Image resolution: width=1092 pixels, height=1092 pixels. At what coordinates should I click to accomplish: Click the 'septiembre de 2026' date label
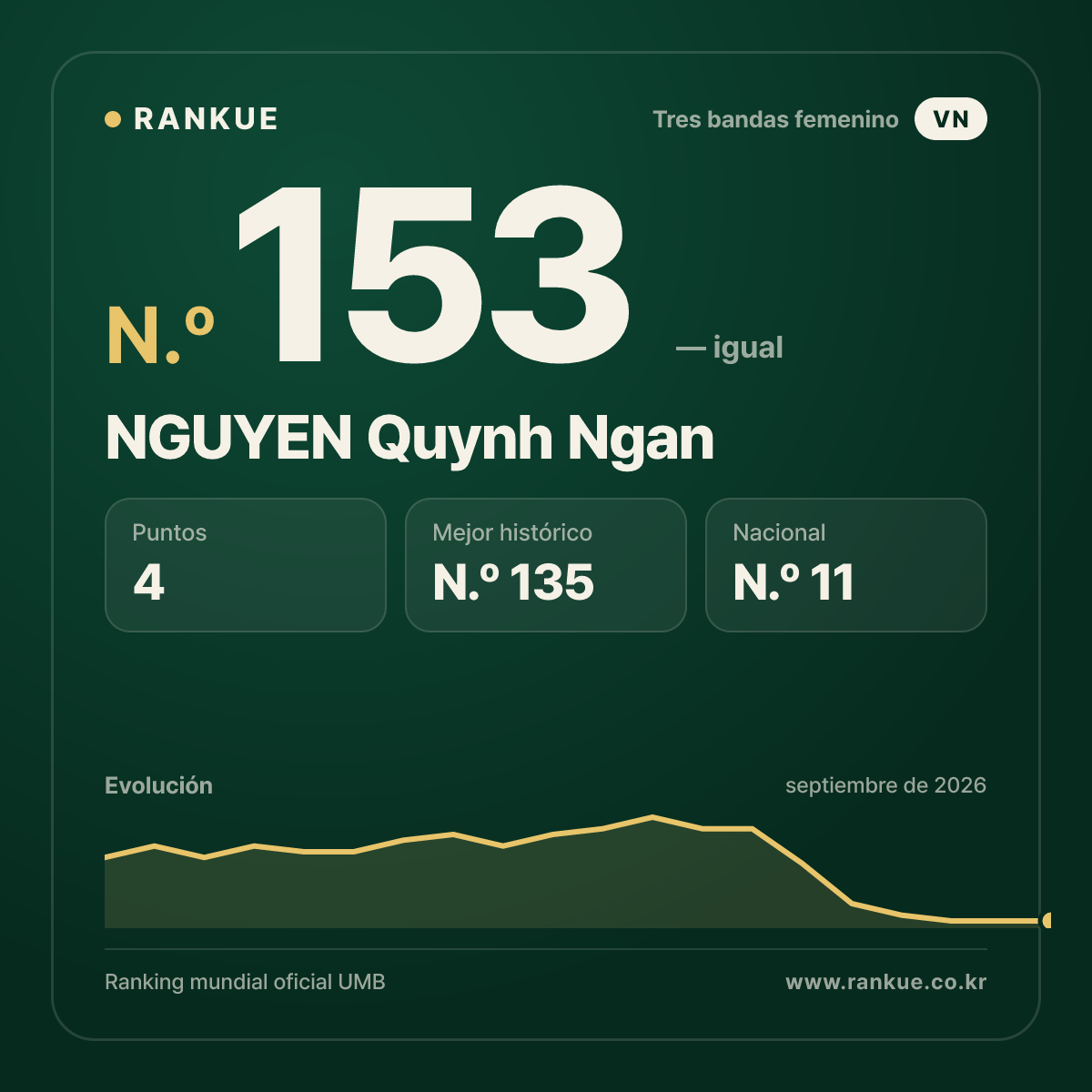(885, 785)
